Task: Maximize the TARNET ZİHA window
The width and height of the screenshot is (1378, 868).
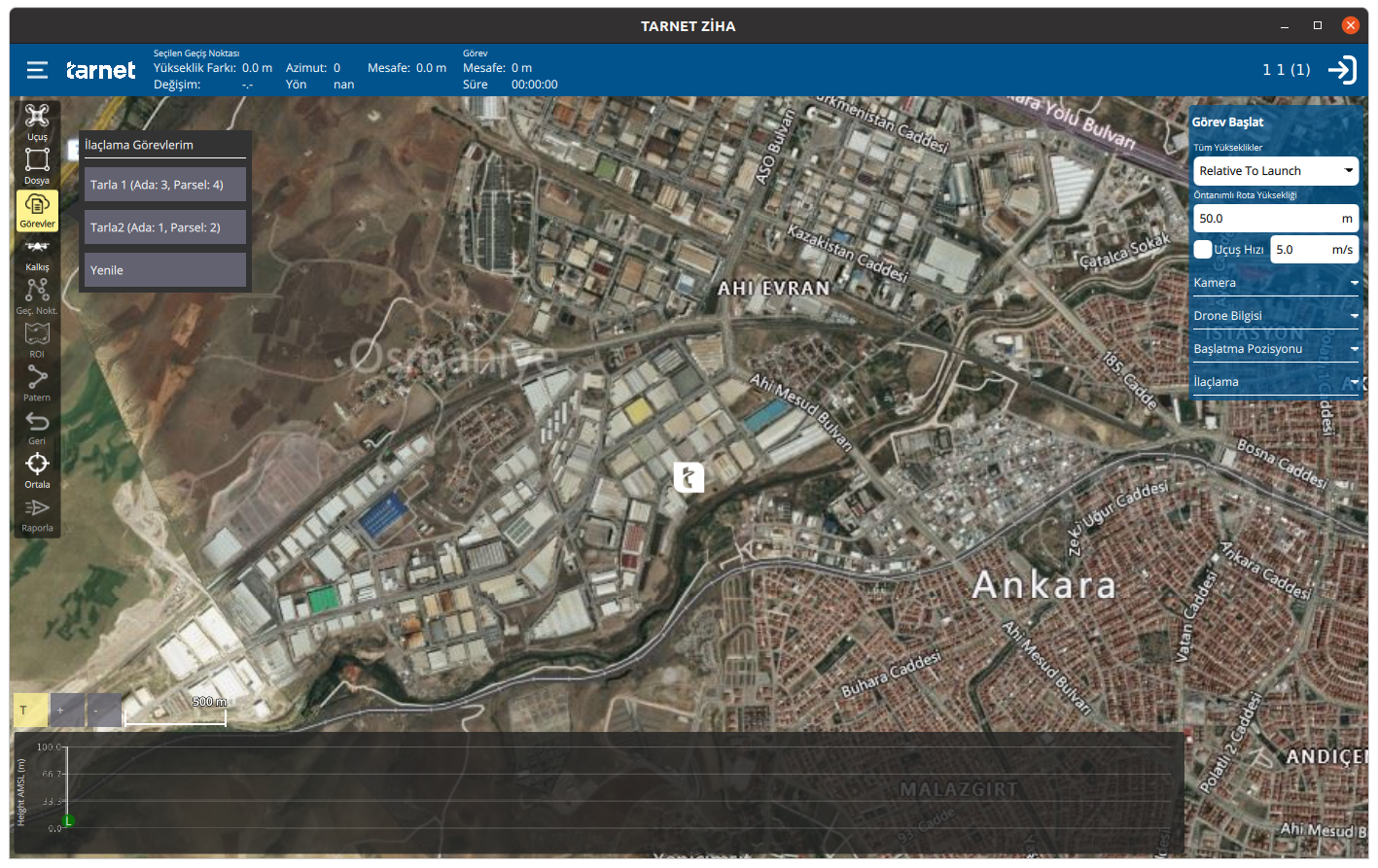Action: [1318, 25]
